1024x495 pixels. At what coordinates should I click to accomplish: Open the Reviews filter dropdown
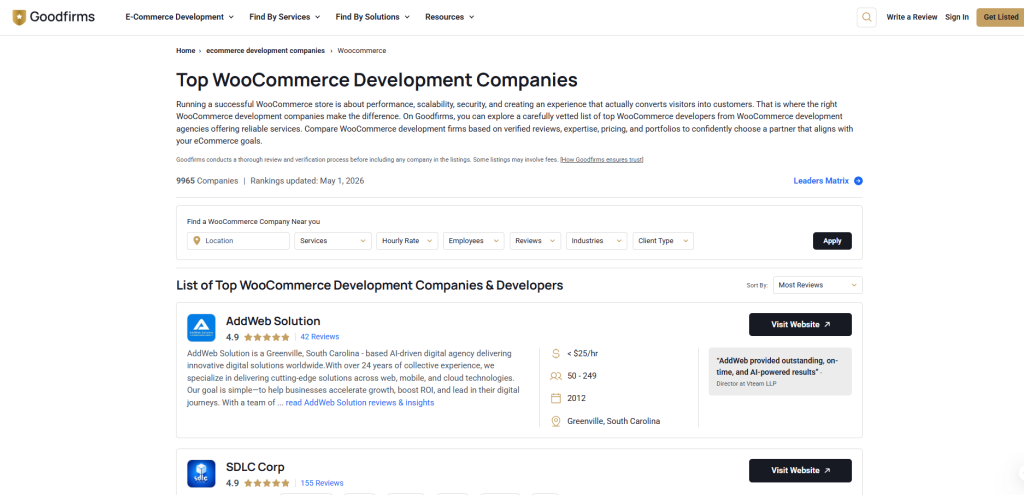(535, 240)
